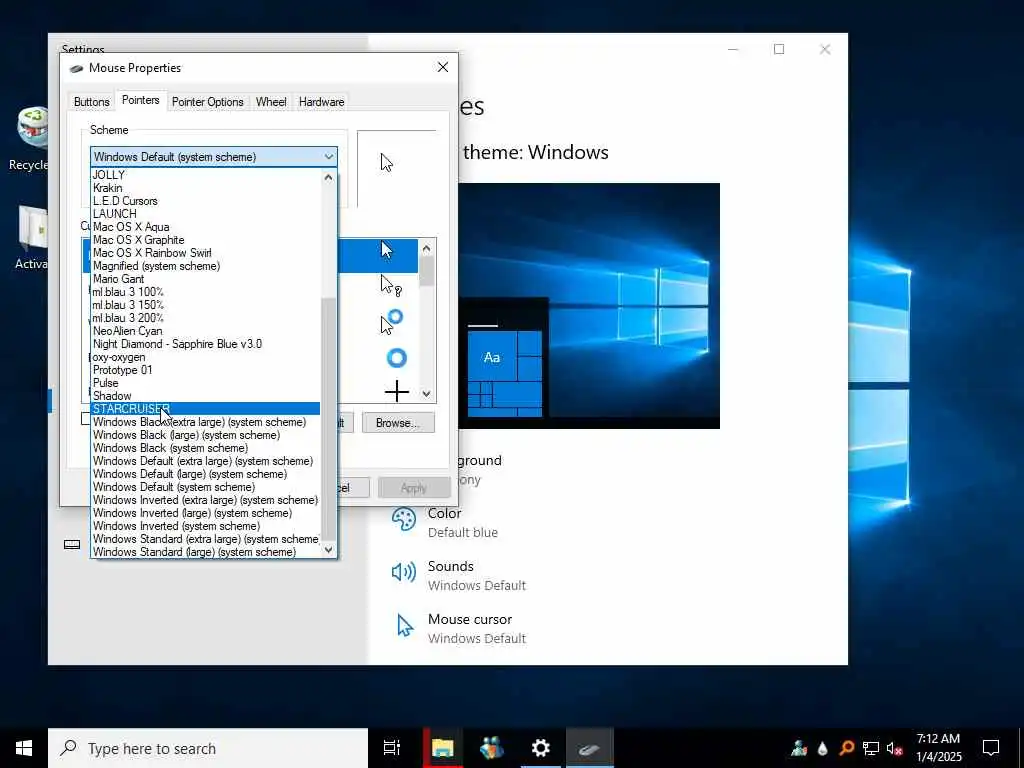Select Mac OS X Graphite scheme
The image size is (1024, 768).
click(x=205, y=240)
